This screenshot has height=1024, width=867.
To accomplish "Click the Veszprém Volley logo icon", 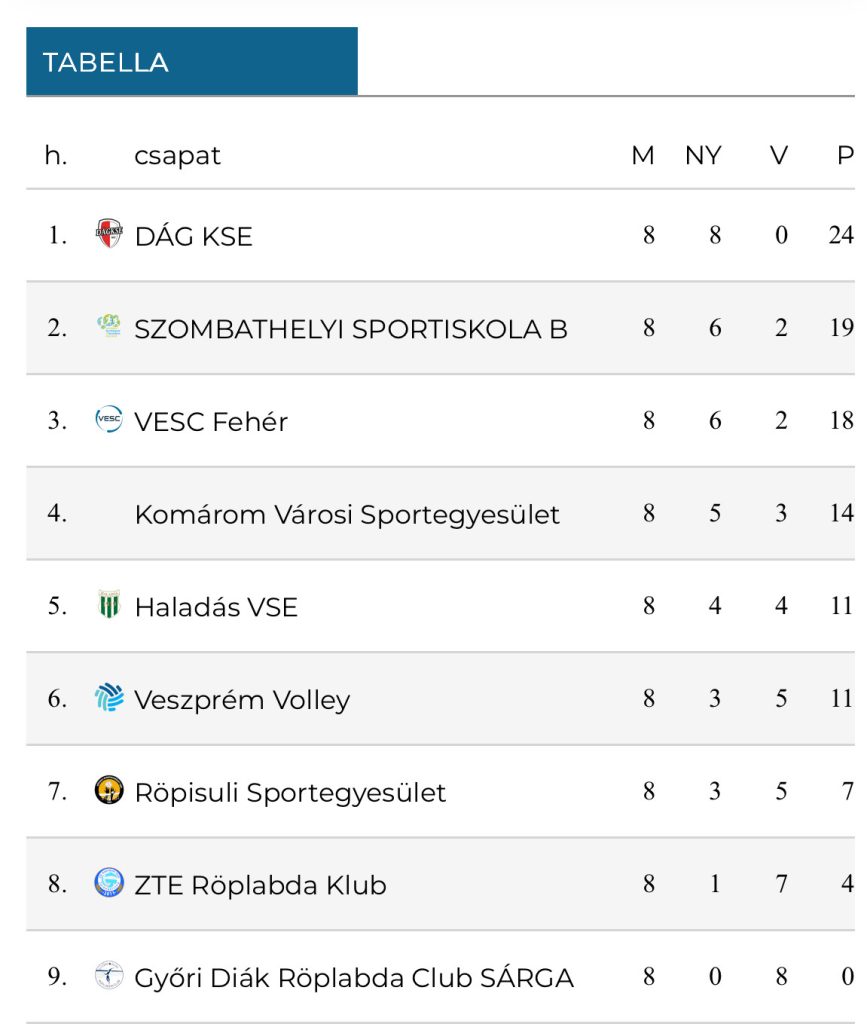I will click(x=108, y=698).
